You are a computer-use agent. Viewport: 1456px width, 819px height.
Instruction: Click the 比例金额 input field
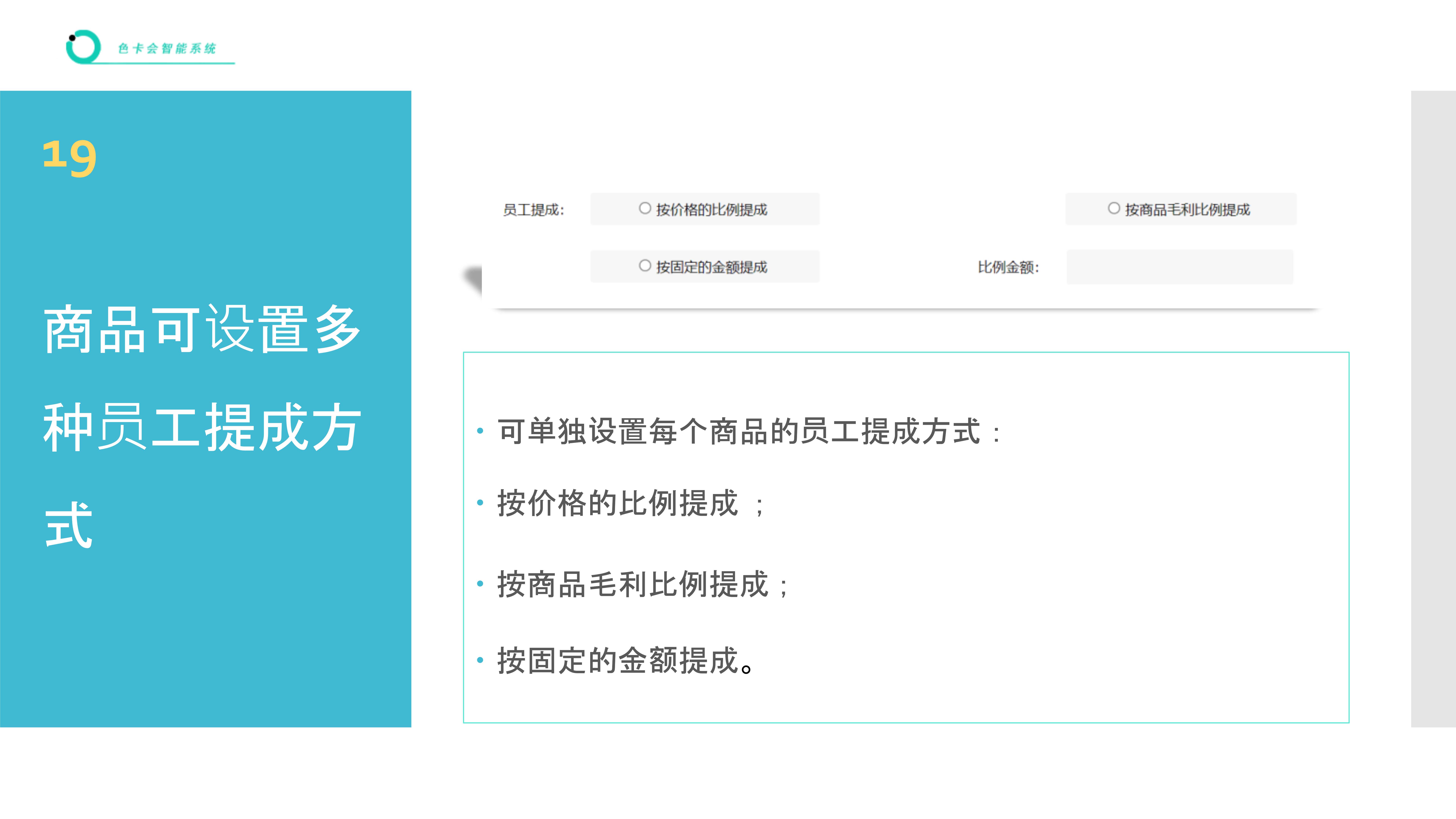(1180, 267)
